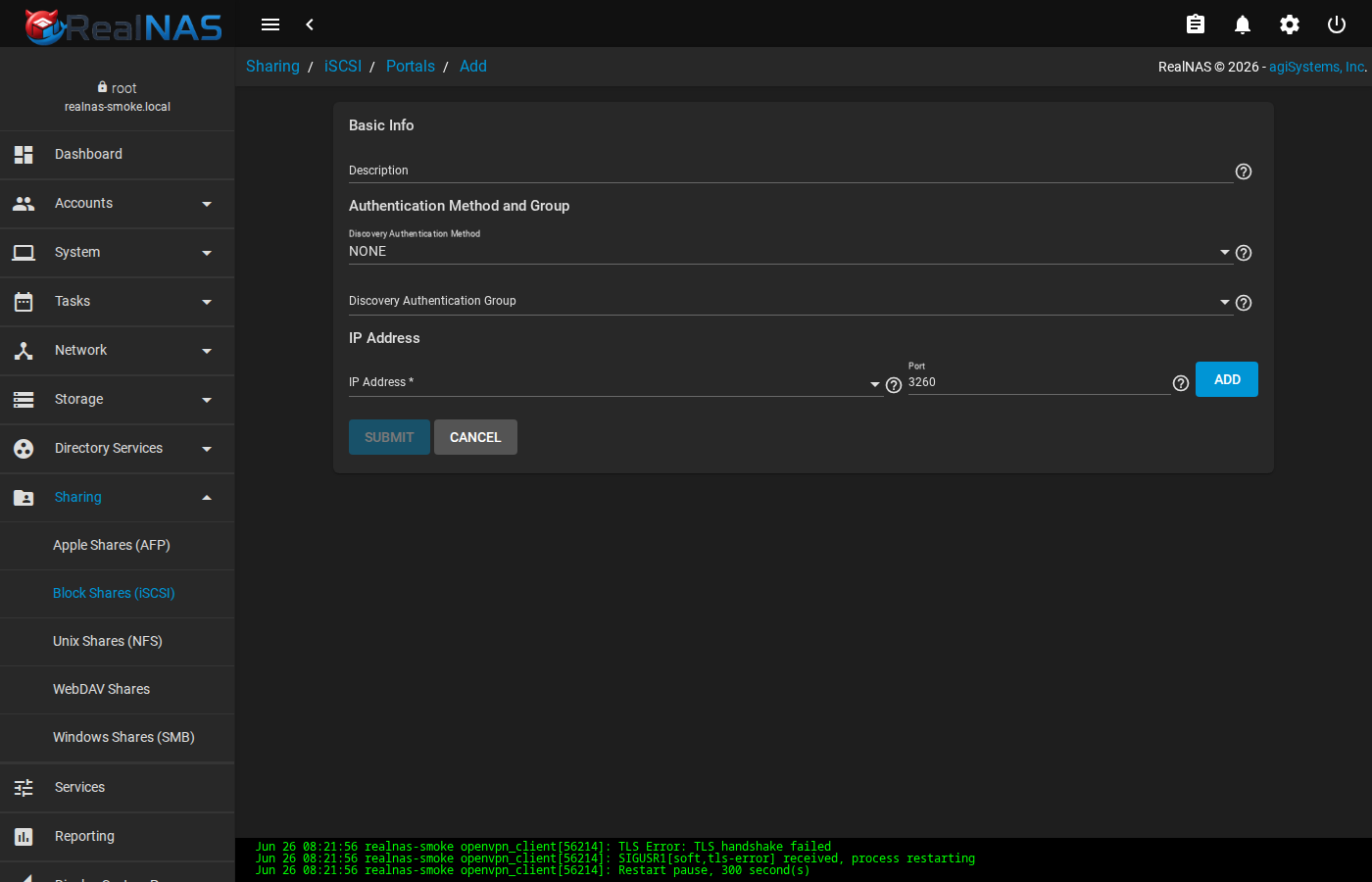Show help for Discovery Authentication Group

click(1244, 303)
